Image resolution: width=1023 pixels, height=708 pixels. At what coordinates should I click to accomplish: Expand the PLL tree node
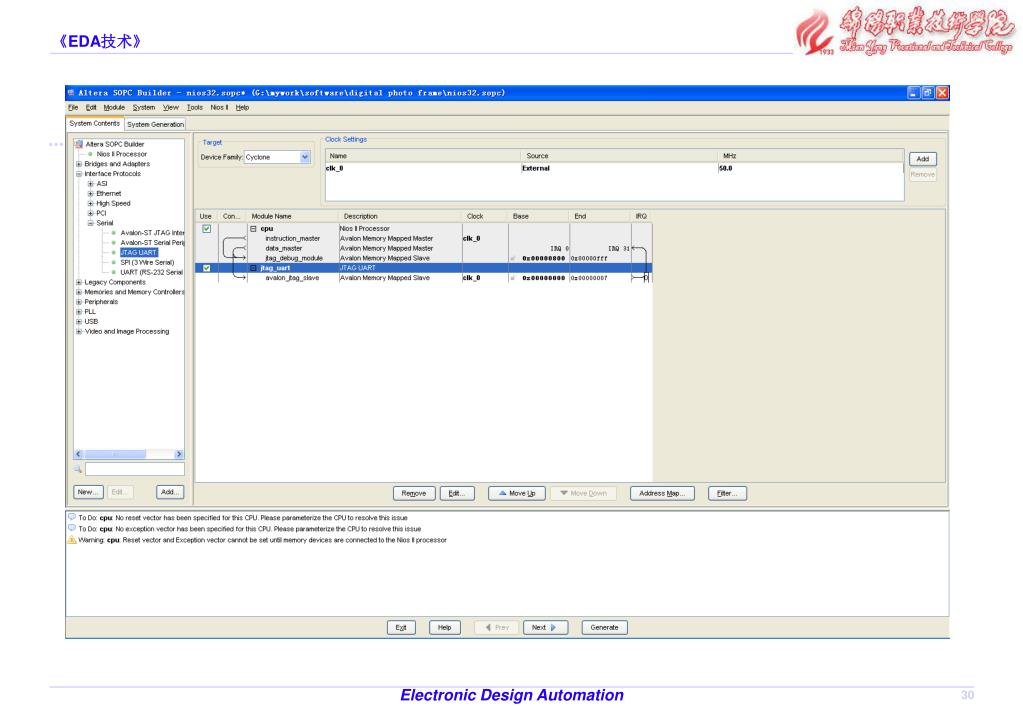tap(79, 312)
